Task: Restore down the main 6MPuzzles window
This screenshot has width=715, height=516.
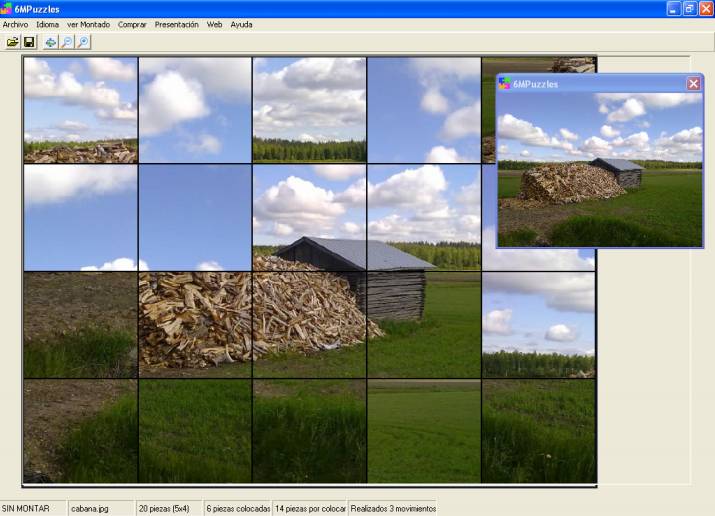Action: pos(690,9)
